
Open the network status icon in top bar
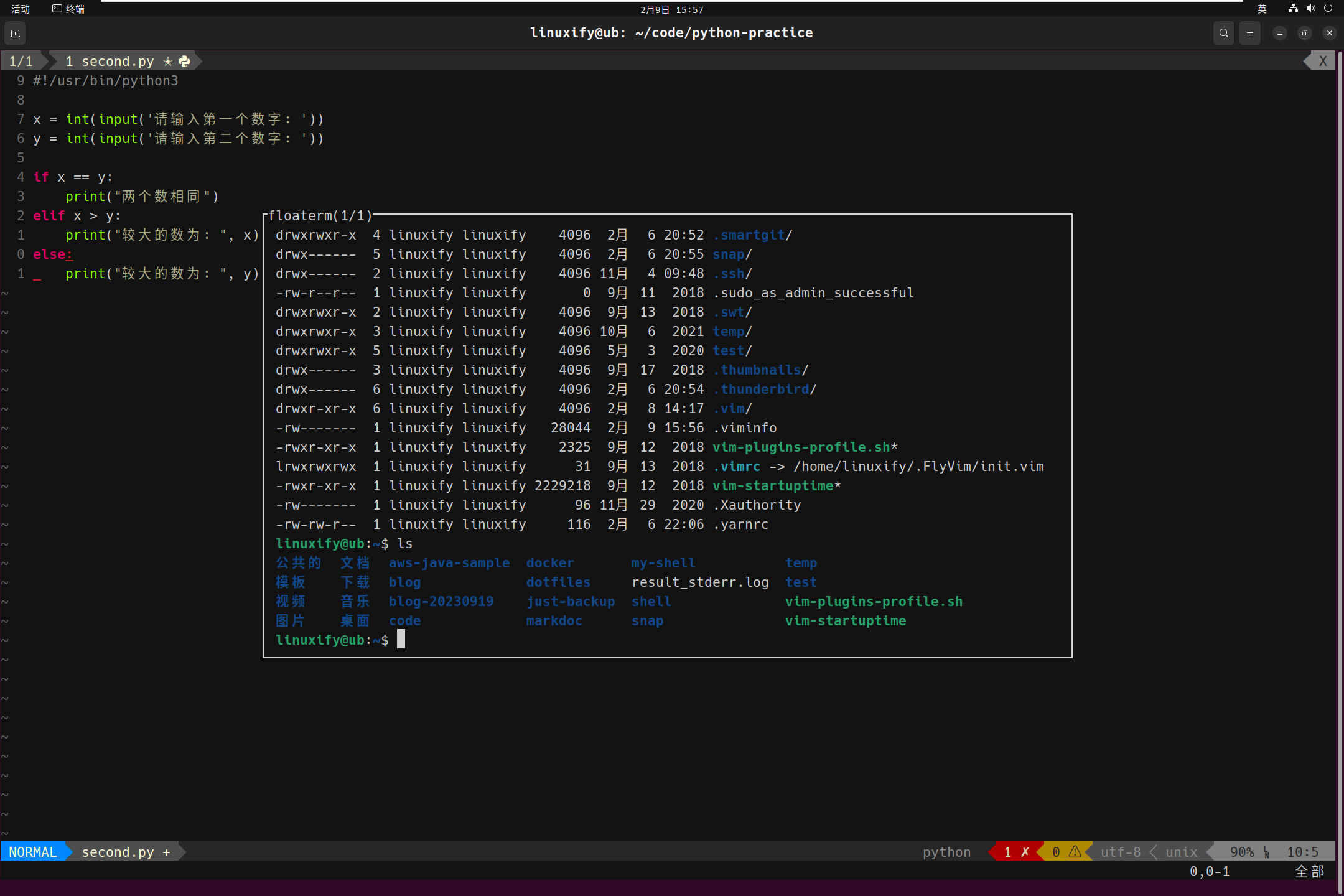click(x=1293, y=9)
